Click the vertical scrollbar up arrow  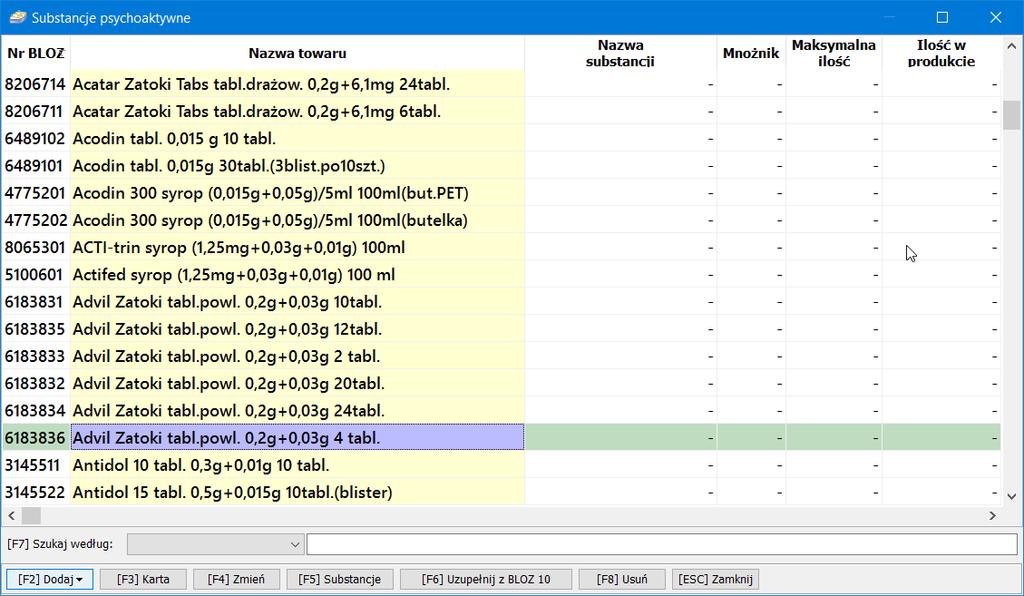(x=1012, y=46)
